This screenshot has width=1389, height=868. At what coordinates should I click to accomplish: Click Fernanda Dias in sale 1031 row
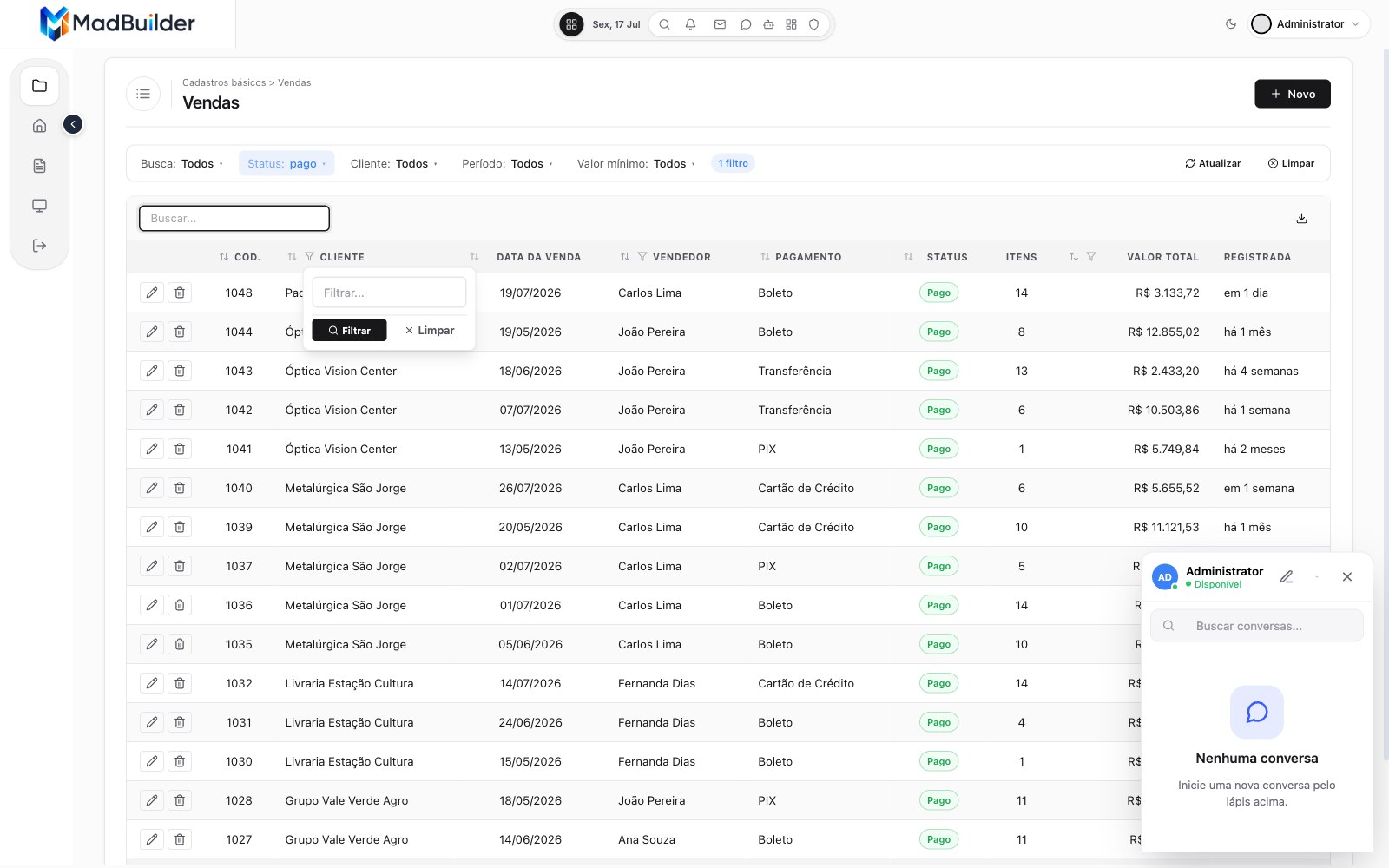point(656,722)
